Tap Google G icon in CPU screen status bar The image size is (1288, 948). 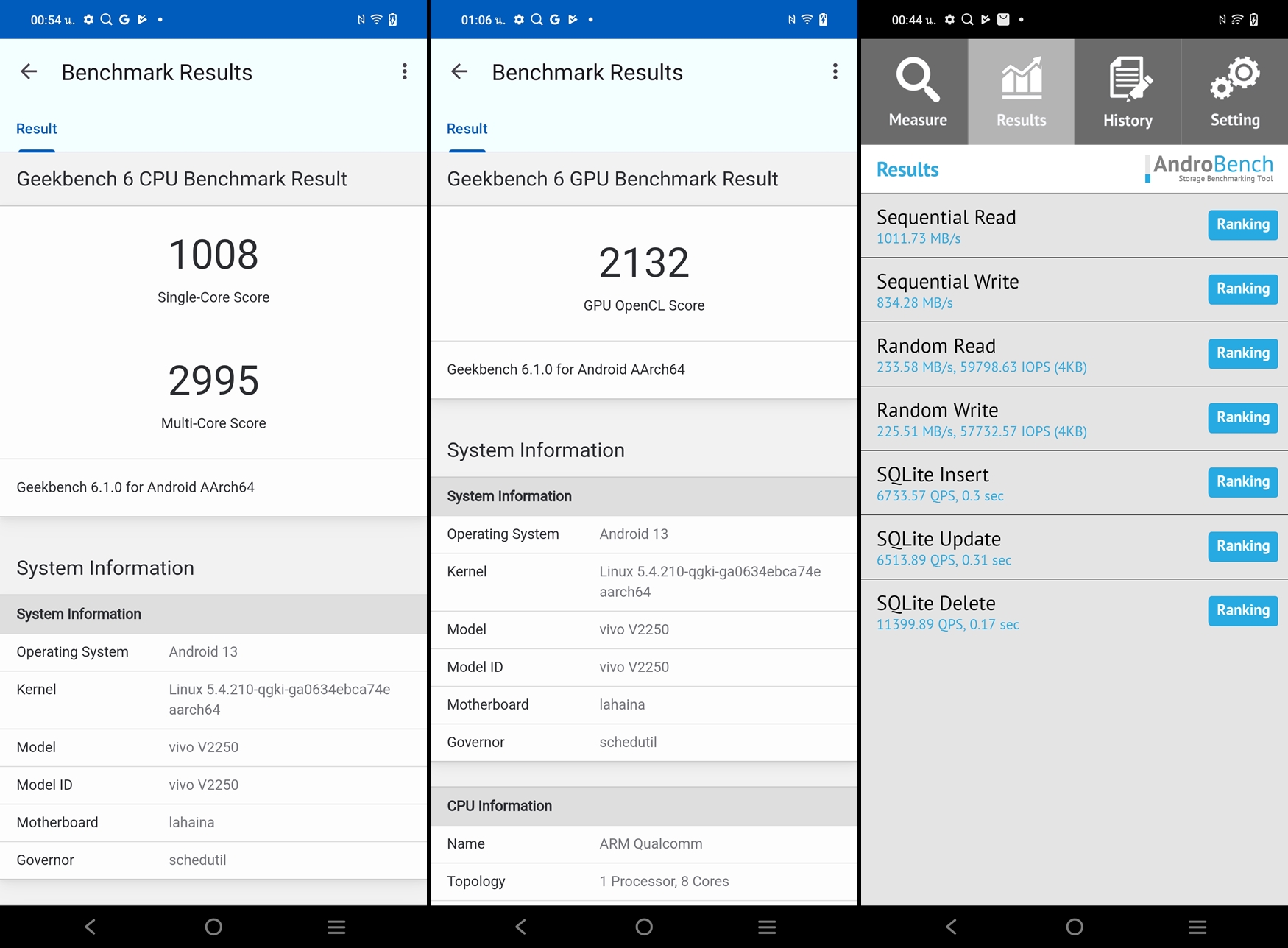[124, 20]
